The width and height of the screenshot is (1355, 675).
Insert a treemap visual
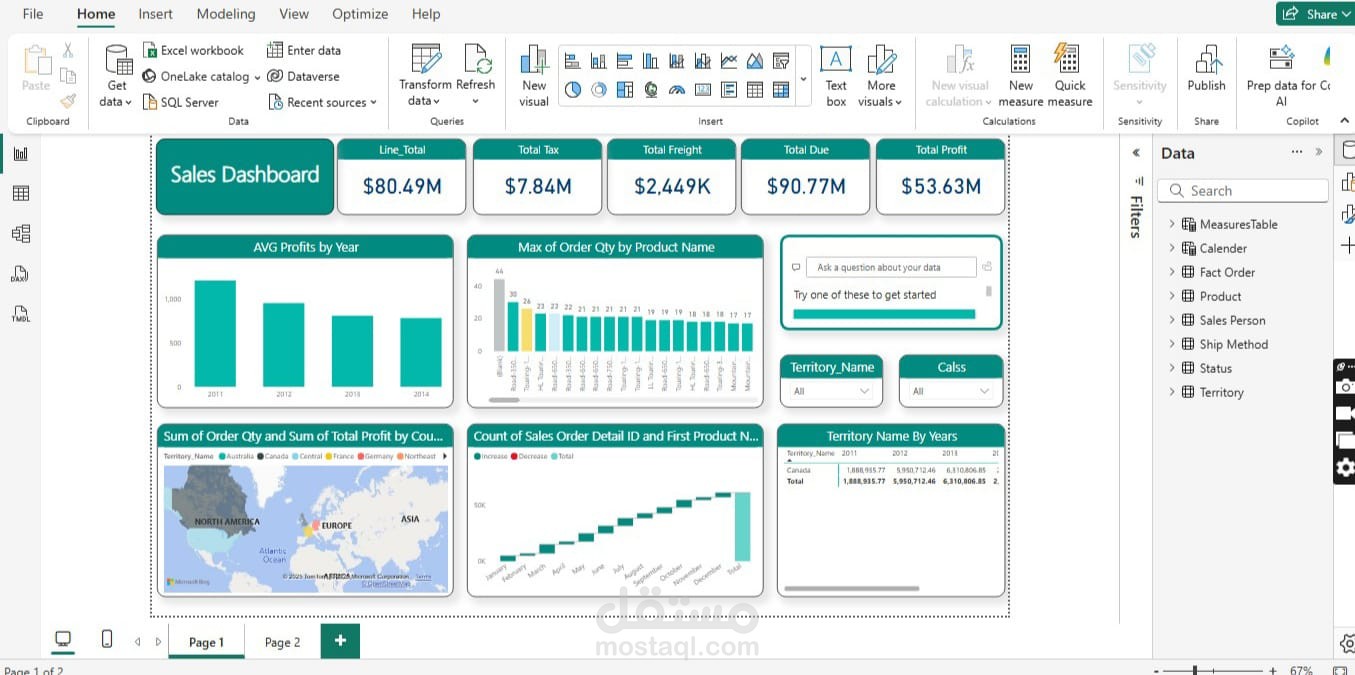(x=625, y=89)
